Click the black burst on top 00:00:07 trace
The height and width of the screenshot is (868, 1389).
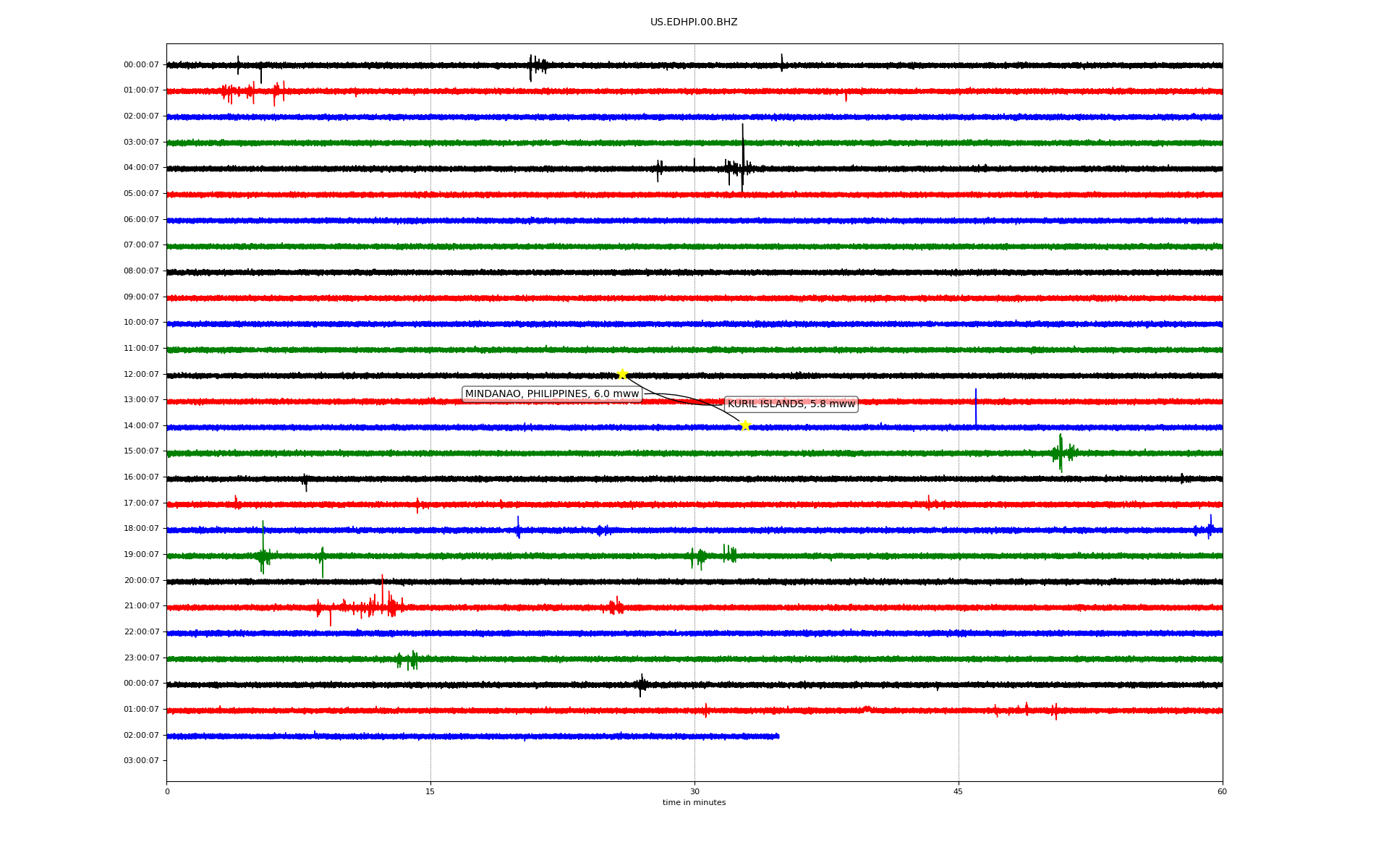pyautogui.click(x=536, y=66)
